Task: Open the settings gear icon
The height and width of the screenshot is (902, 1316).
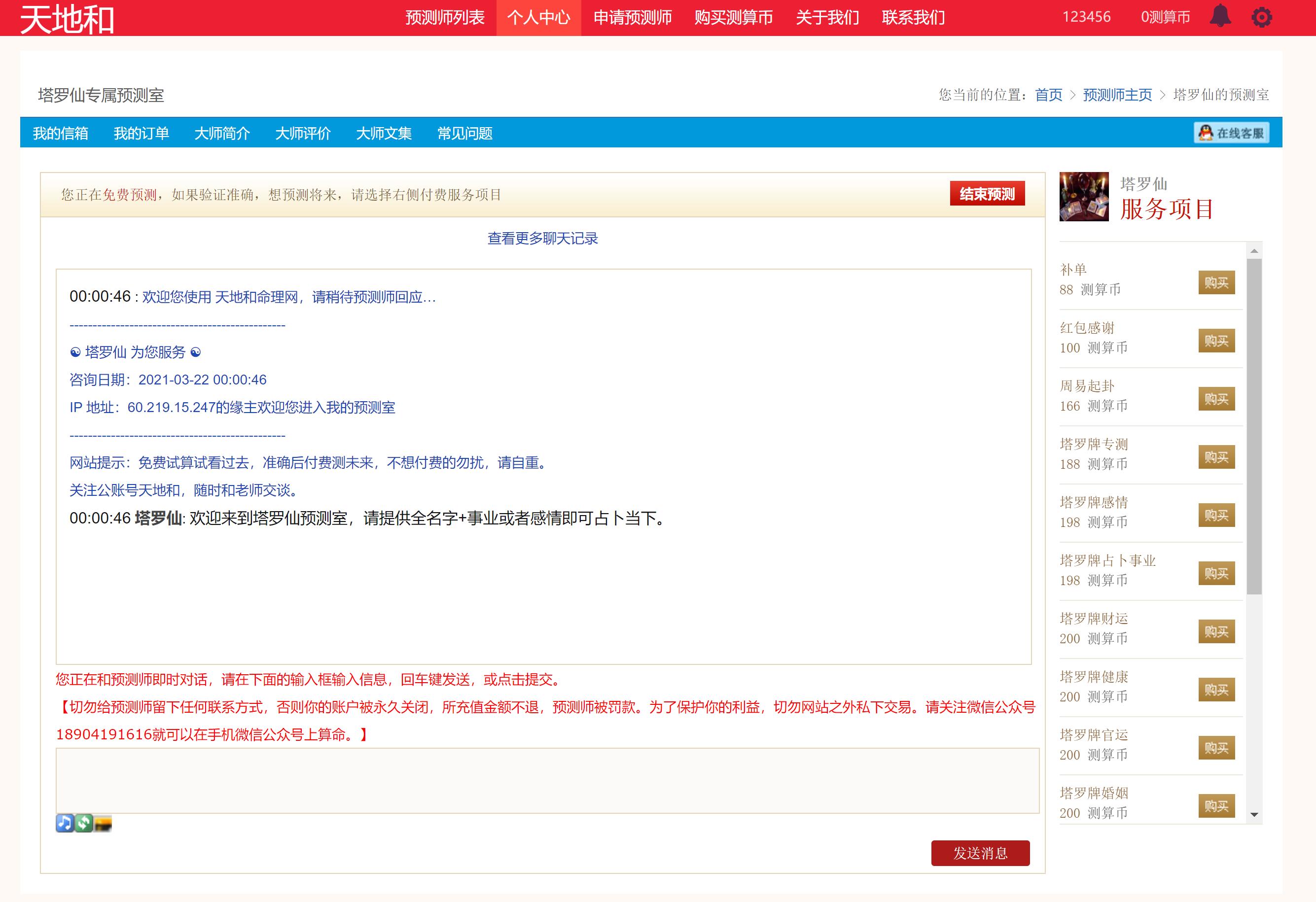Action: 1261,17
